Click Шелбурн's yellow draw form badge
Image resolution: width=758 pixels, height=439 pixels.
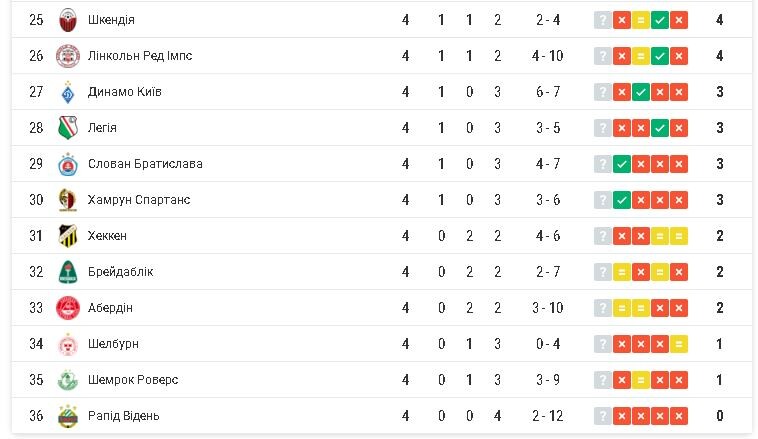(679, 344)
